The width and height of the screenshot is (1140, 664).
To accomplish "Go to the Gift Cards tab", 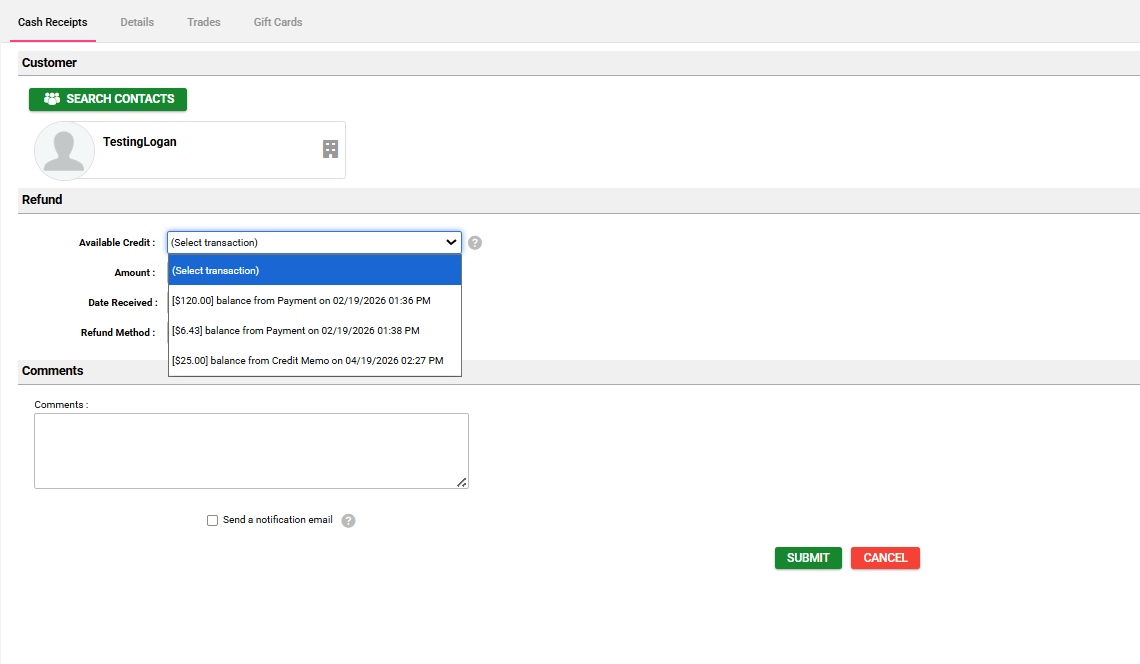I will [x=278, y=22].
